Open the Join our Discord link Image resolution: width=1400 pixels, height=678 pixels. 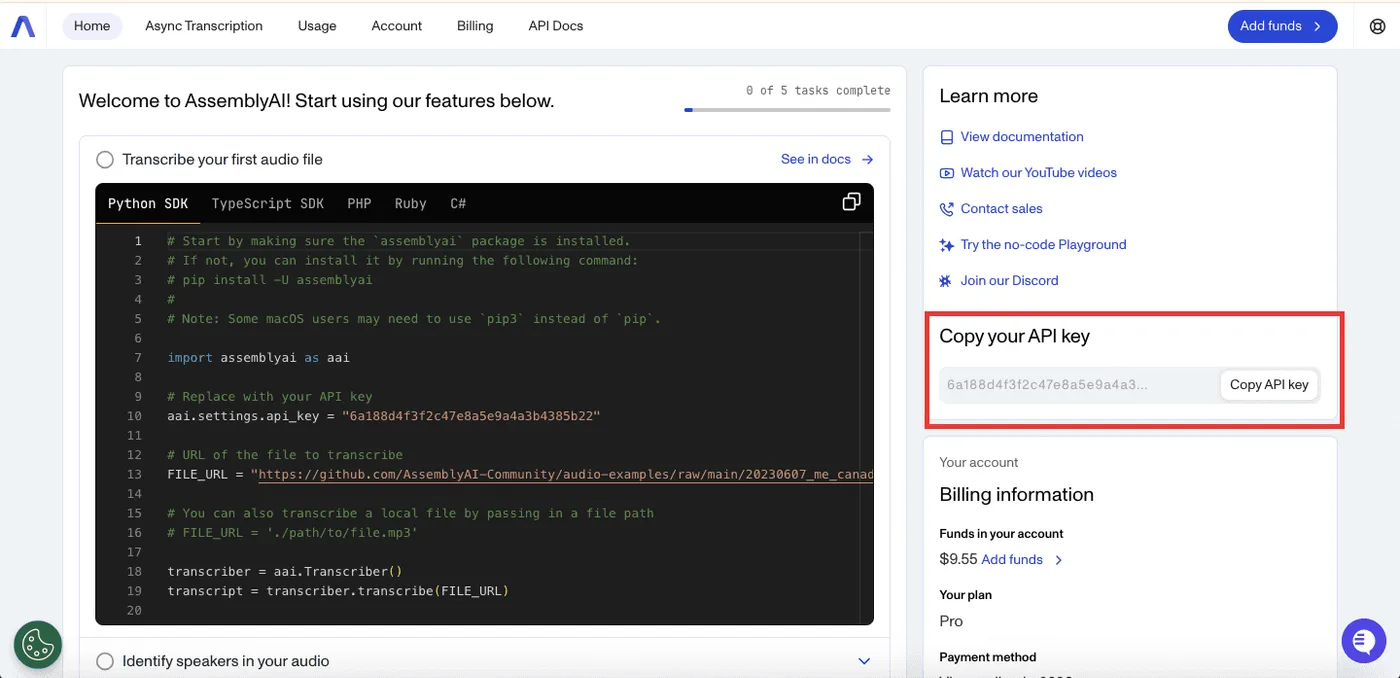1009,281
